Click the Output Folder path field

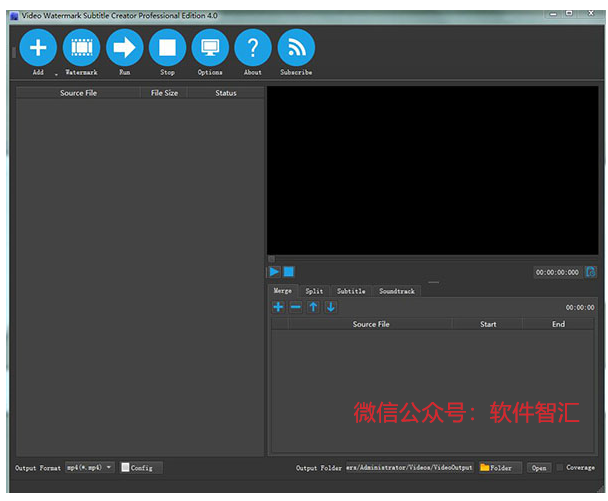(409, 468)
